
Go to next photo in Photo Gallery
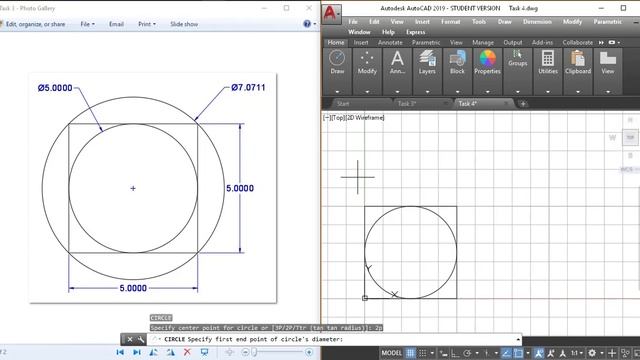coord(137,352)
